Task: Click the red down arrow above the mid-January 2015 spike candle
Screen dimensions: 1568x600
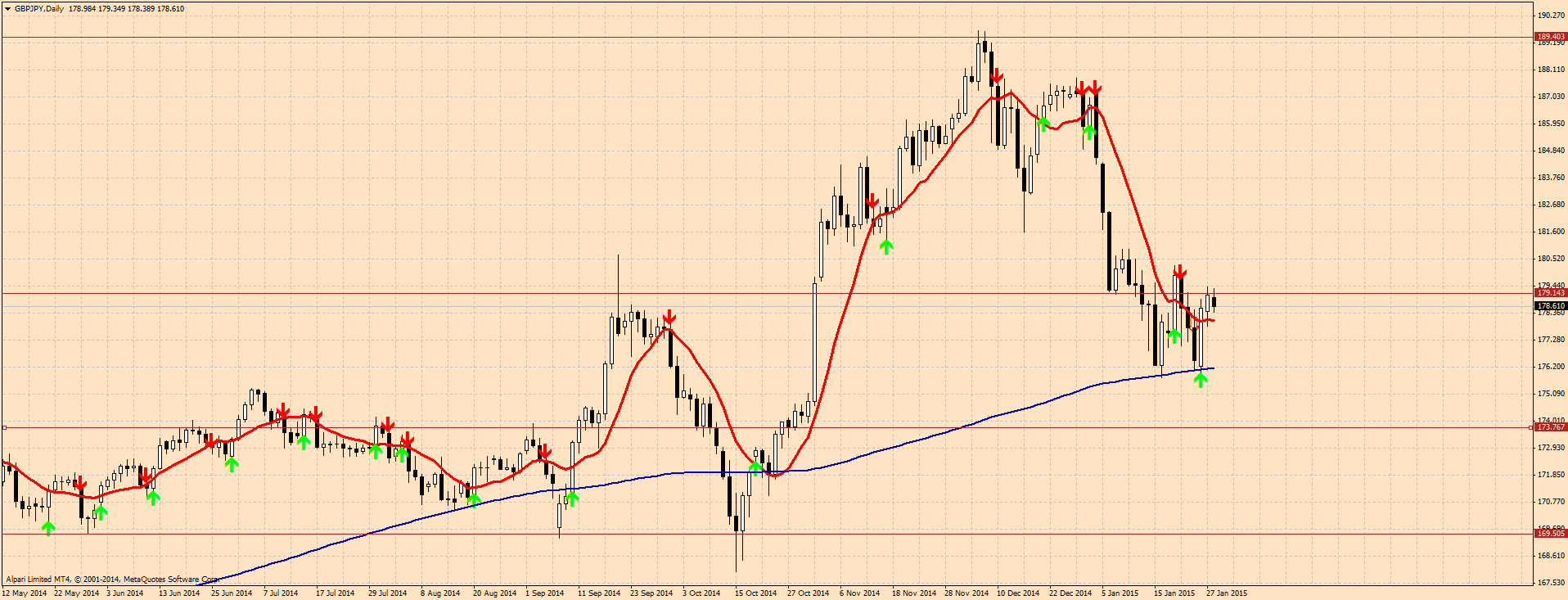Action: pyautogui.click(x=1179, y=271)
